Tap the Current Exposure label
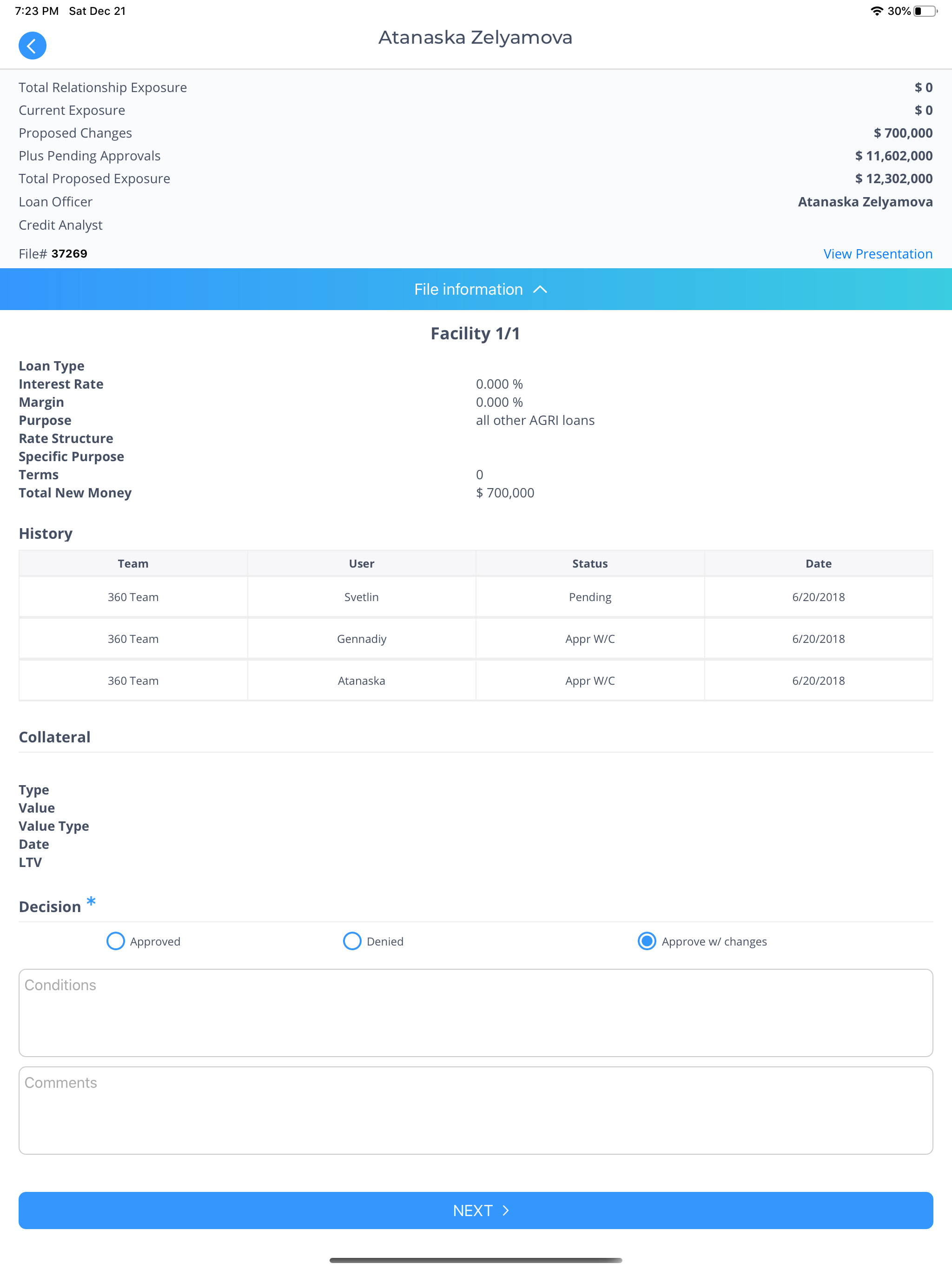 [72, 110]
